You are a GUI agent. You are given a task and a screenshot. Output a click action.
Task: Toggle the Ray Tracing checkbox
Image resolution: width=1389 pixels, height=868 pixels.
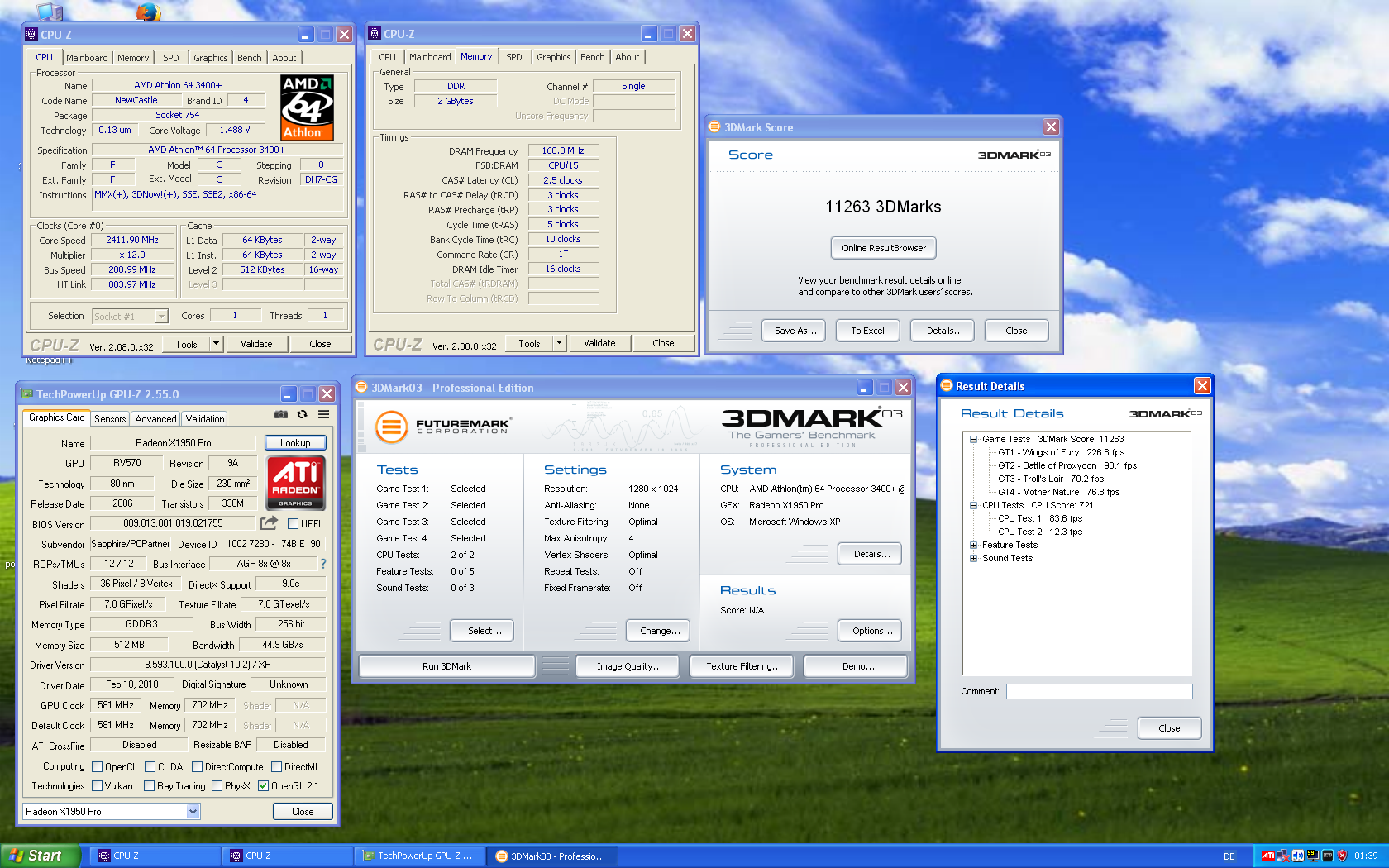[x=150, y=786]
